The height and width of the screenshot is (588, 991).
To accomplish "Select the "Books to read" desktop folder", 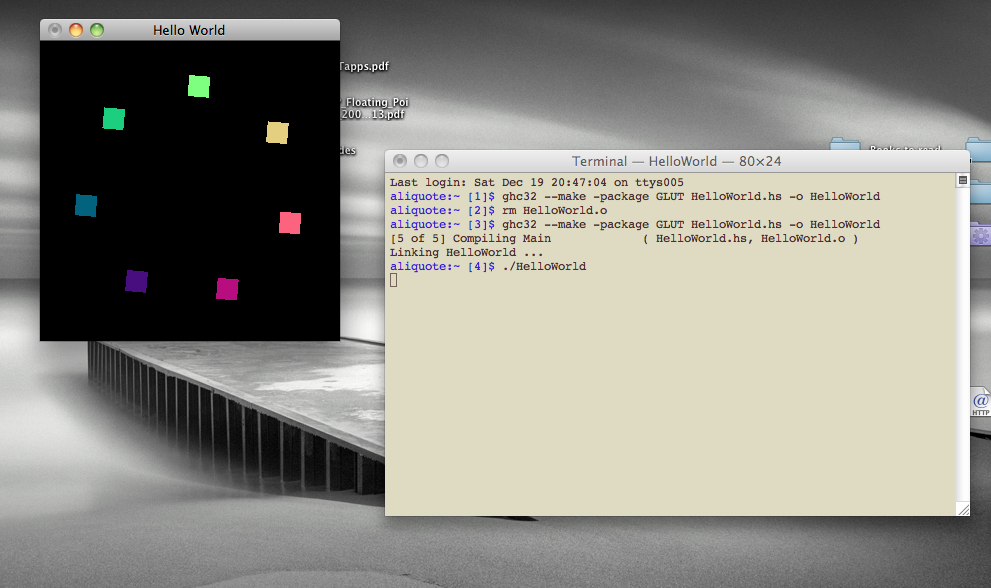I will pos(845,148).
